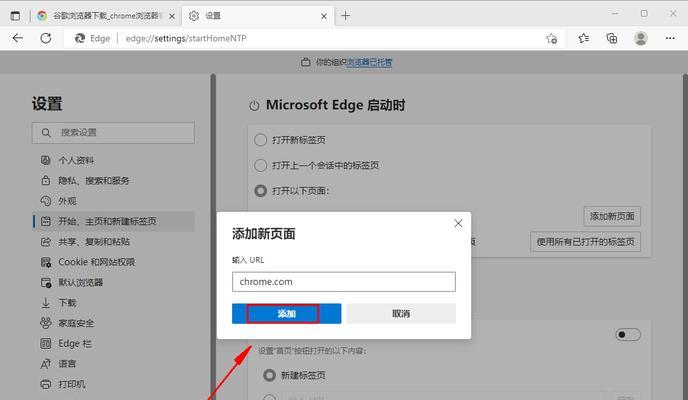Image resolution: width=688 pixels, height=400 pixels.
Task: Close the 谷歌浏览器下载 tab
Action: pyautogui.click(x=172, y=16)
